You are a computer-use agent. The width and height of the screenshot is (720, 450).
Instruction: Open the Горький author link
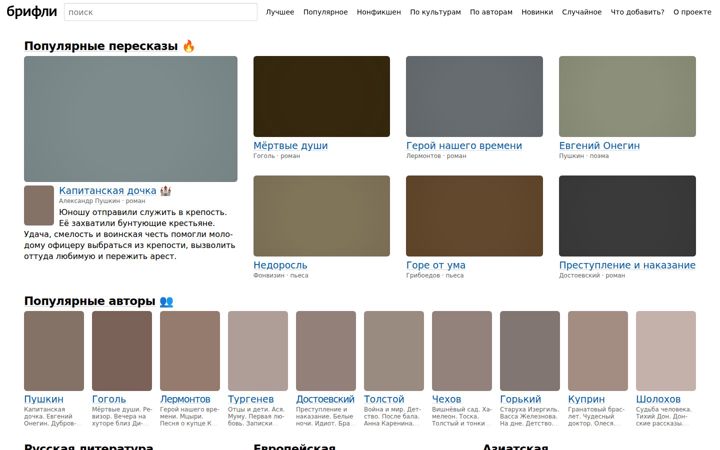click(x=520, y=399)
